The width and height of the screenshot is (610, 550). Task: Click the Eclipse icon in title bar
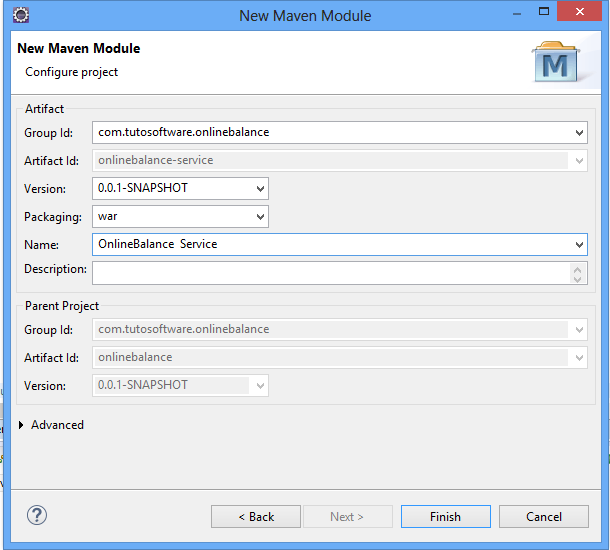point(21,15)
